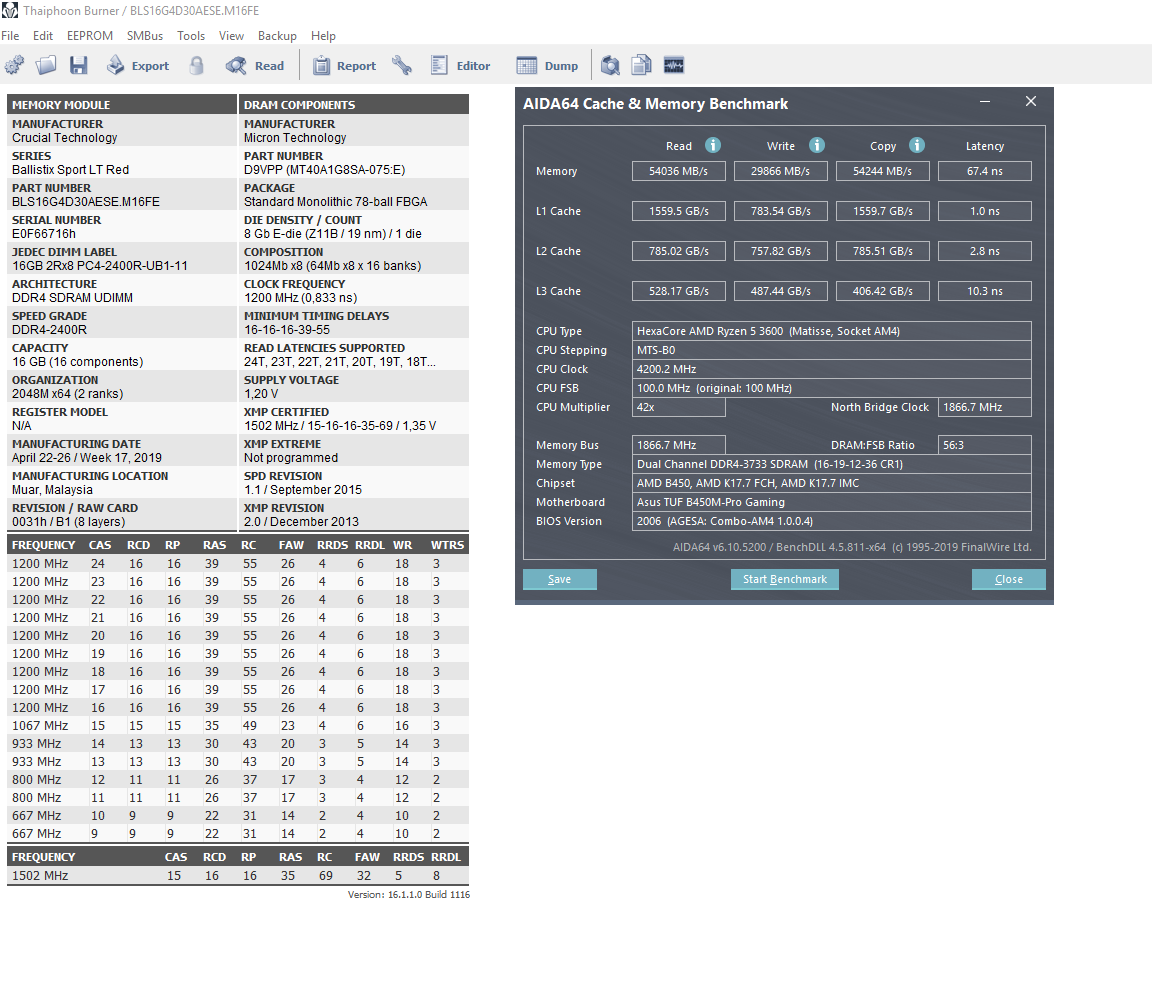Click the padlock write-protection icon
Screen dimensions: 1152x992
point(196,65)
